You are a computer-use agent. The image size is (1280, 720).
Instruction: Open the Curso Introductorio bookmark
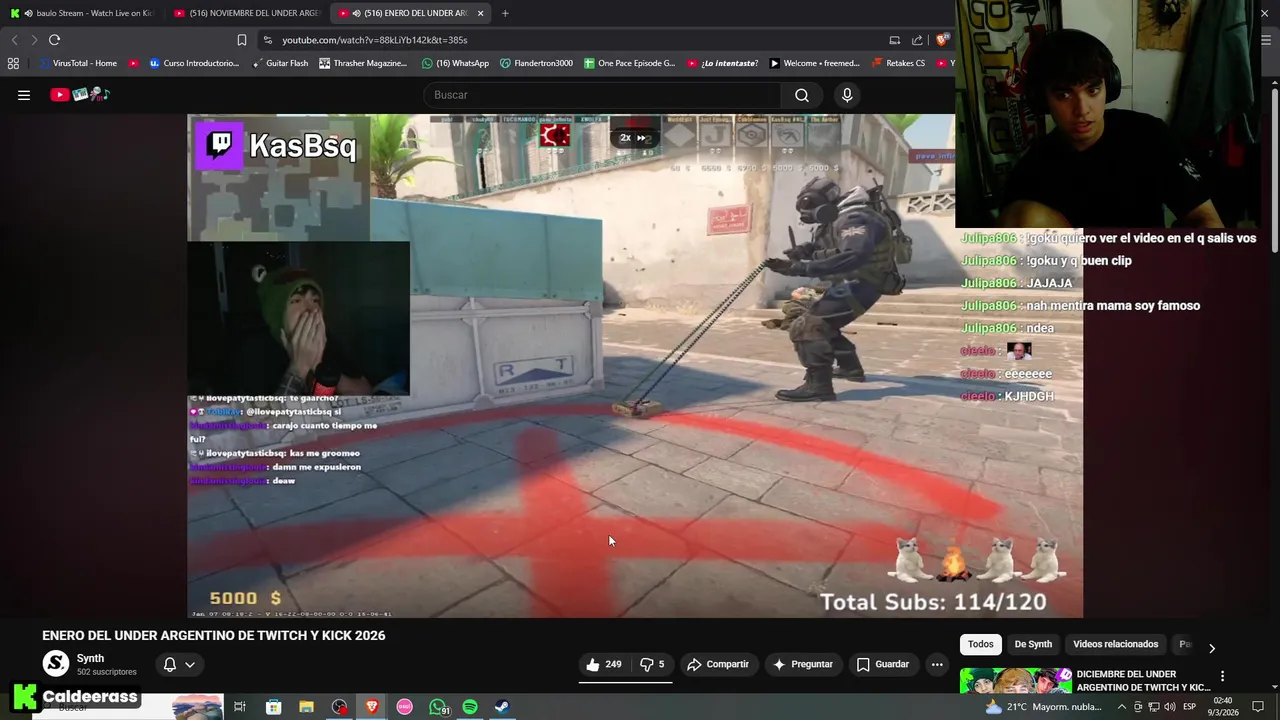pyautogui.click(x=194, y=63)
